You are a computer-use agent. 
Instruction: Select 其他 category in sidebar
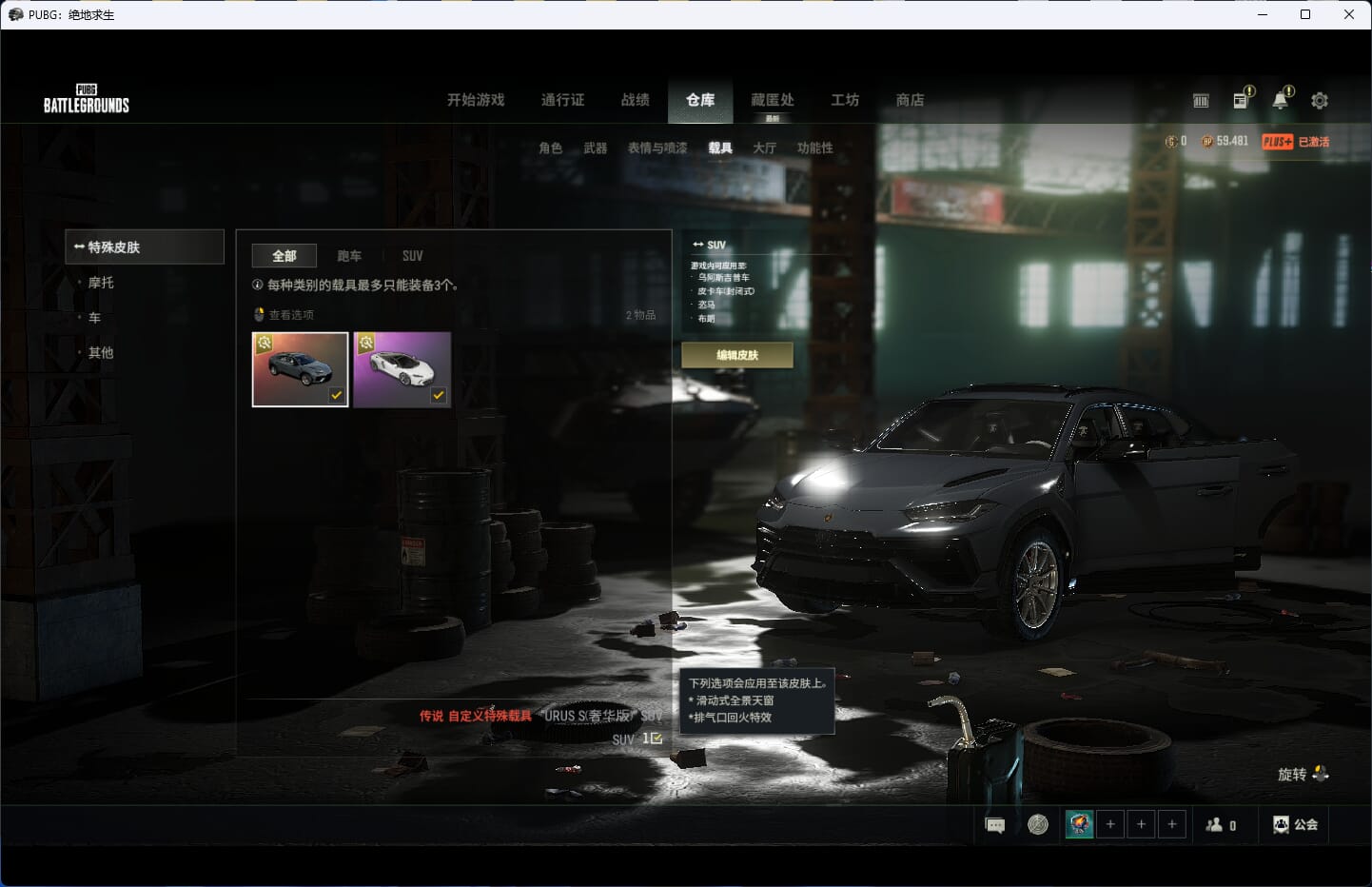pyautogui.click(x=101, y=353)
